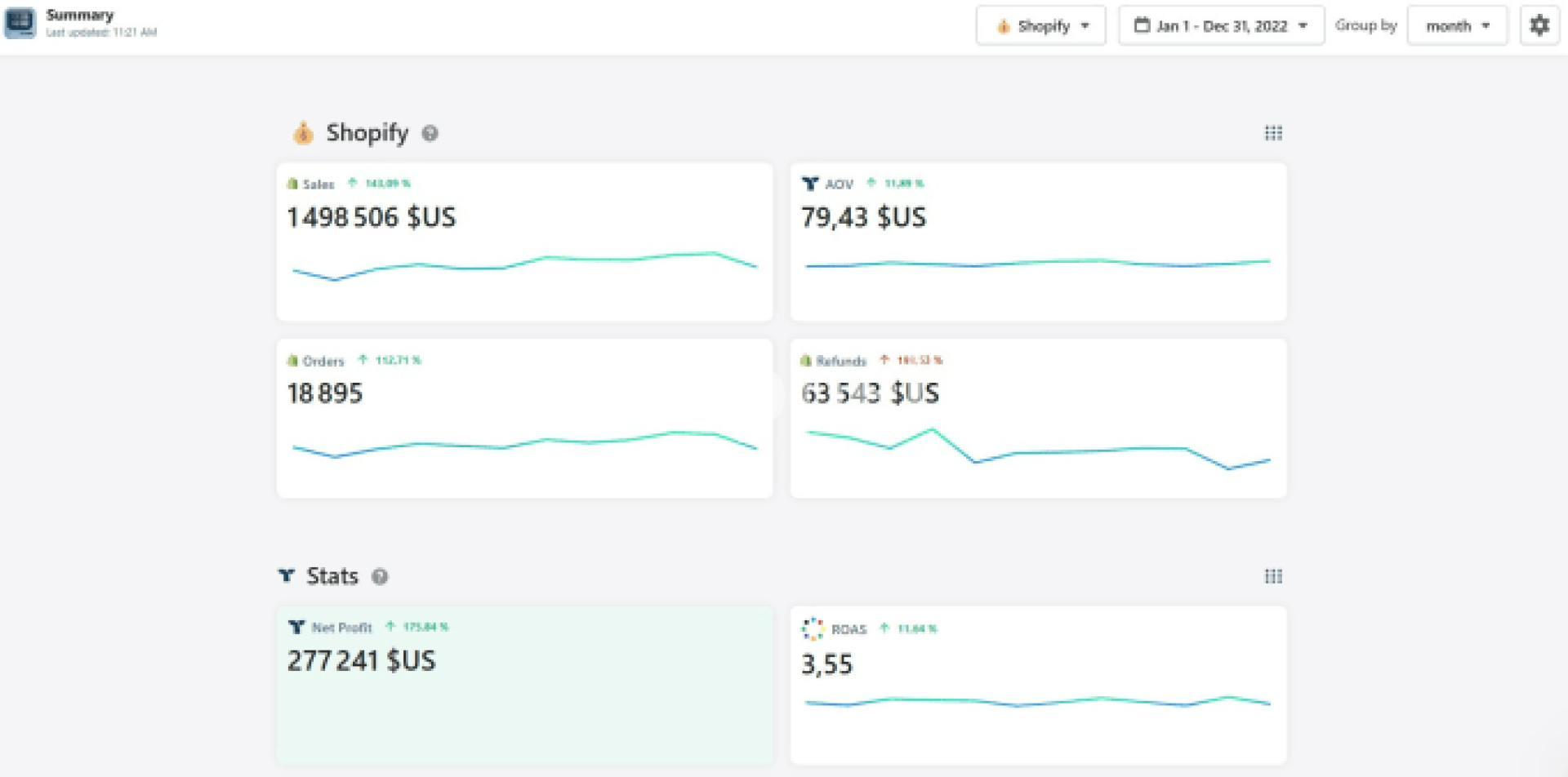Viewport: 1568px width, 777px height.
Task: Click the calendar icon in date picker
Action: coord(1142,26)
